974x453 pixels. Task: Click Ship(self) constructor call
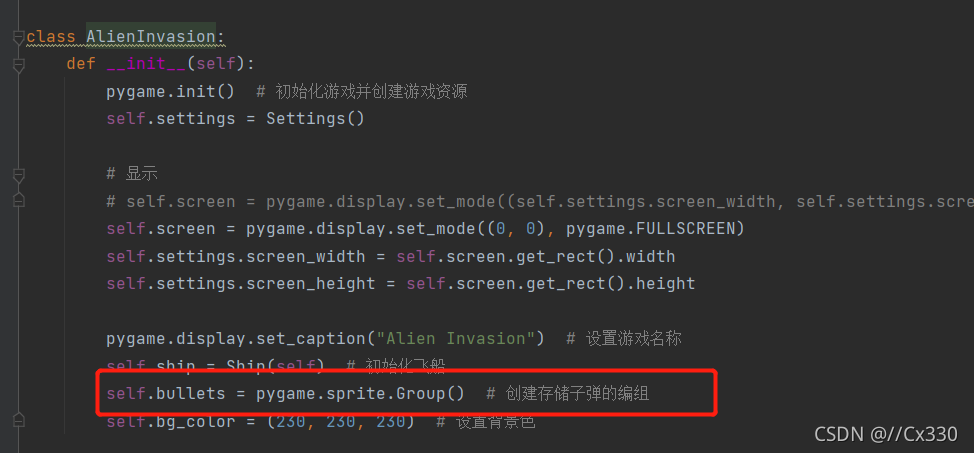tap(275, 366)
